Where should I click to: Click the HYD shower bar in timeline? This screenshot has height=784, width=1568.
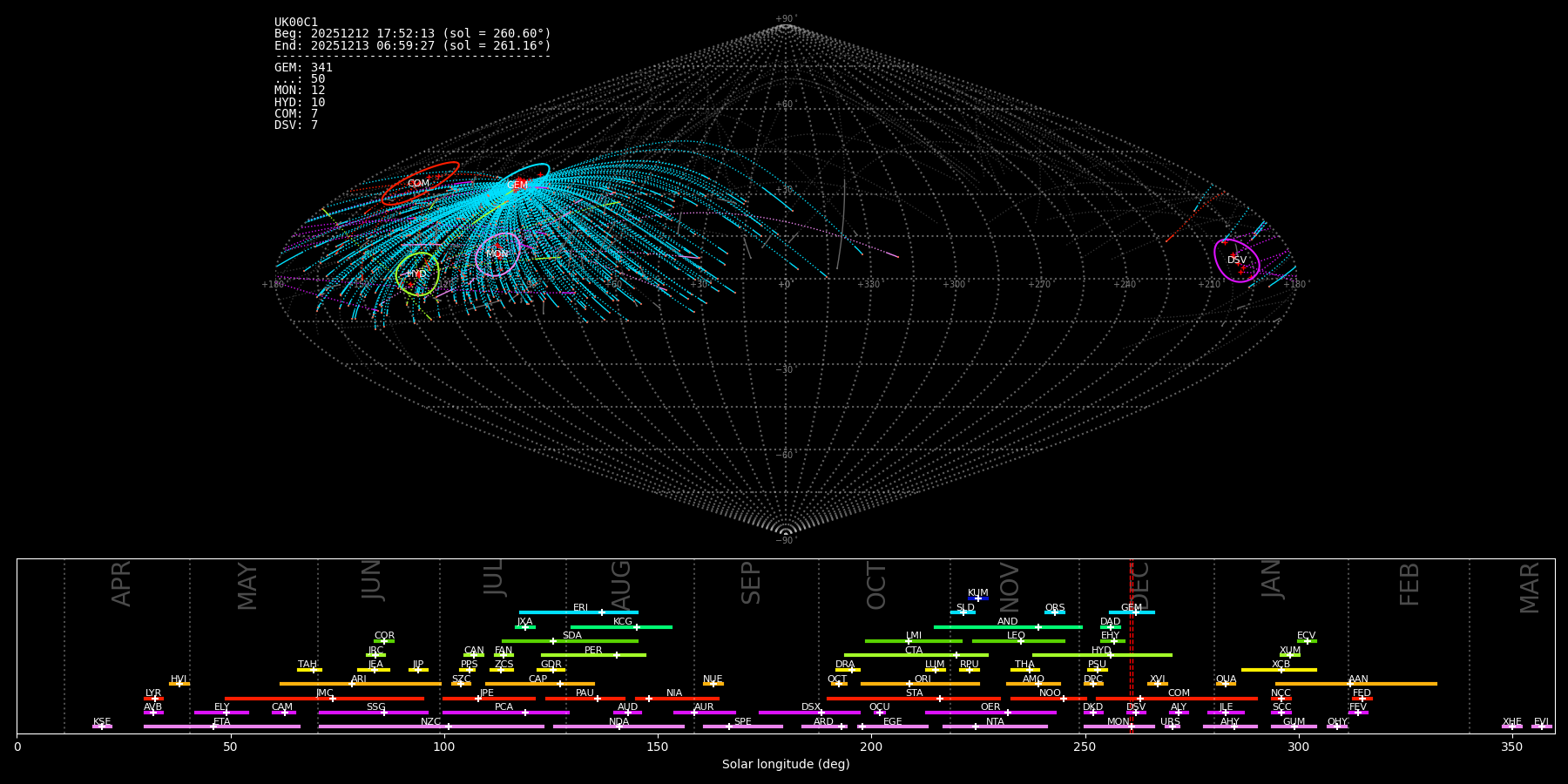pyautogui.click(x=1102, y=655)
